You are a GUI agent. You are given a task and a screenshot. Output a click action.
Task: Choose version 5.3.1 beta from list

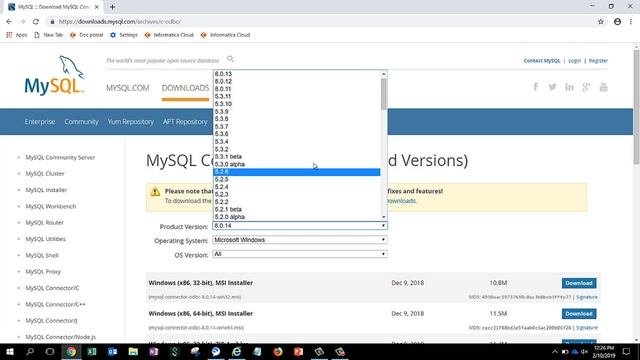pos(297,157)
